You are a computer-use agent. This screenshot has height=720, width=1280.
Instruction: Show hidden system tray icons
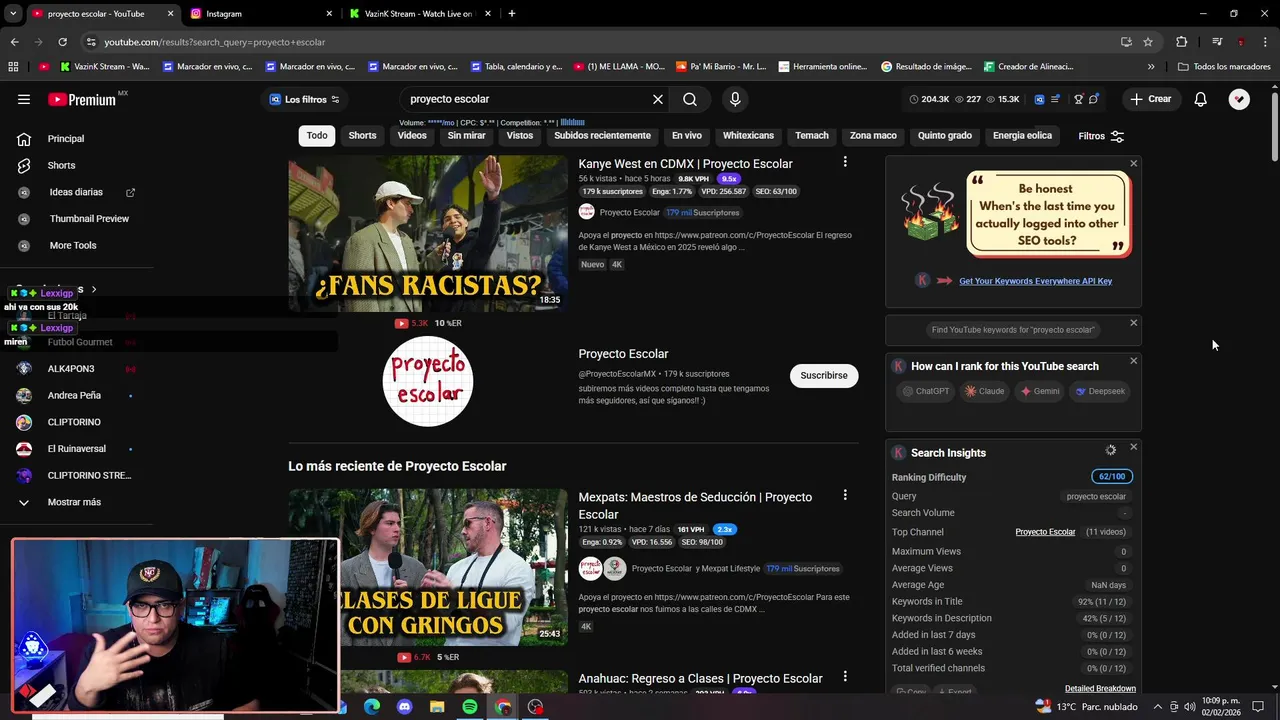point(1158,707)
